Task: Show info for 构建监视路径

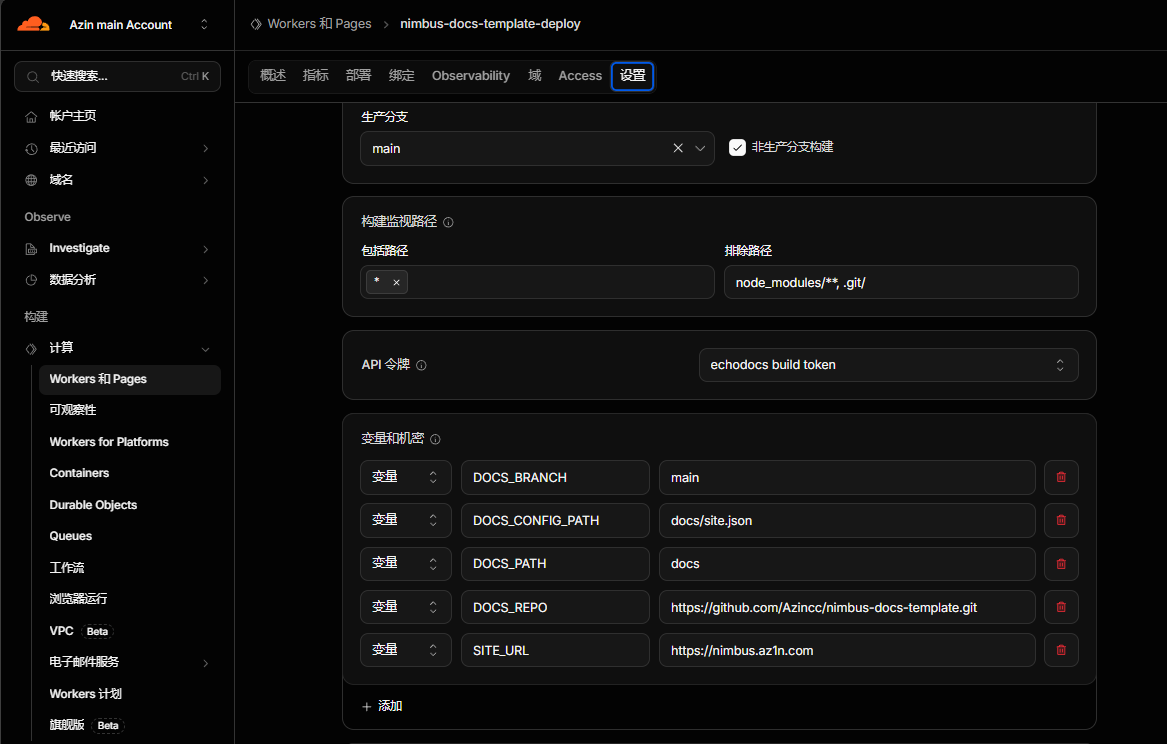Action: [448, 222]
